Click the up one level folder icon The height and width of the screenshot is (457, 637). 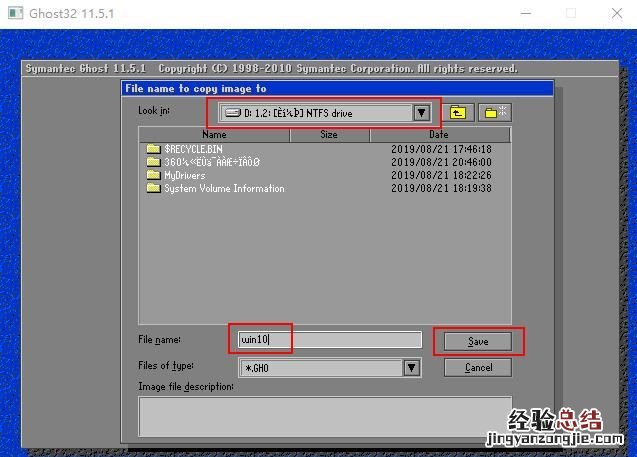coord(458,113)
